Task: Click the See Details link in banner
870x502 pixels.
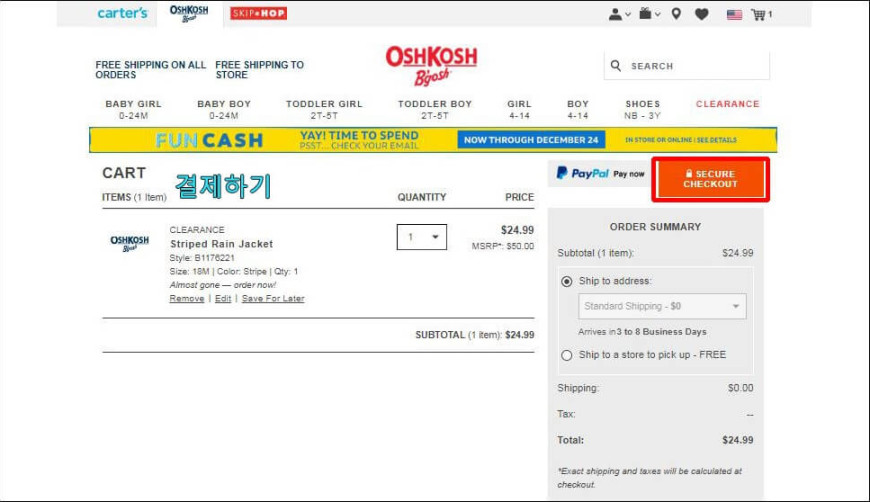Action: pyautogui.click(x=716, y=140)
